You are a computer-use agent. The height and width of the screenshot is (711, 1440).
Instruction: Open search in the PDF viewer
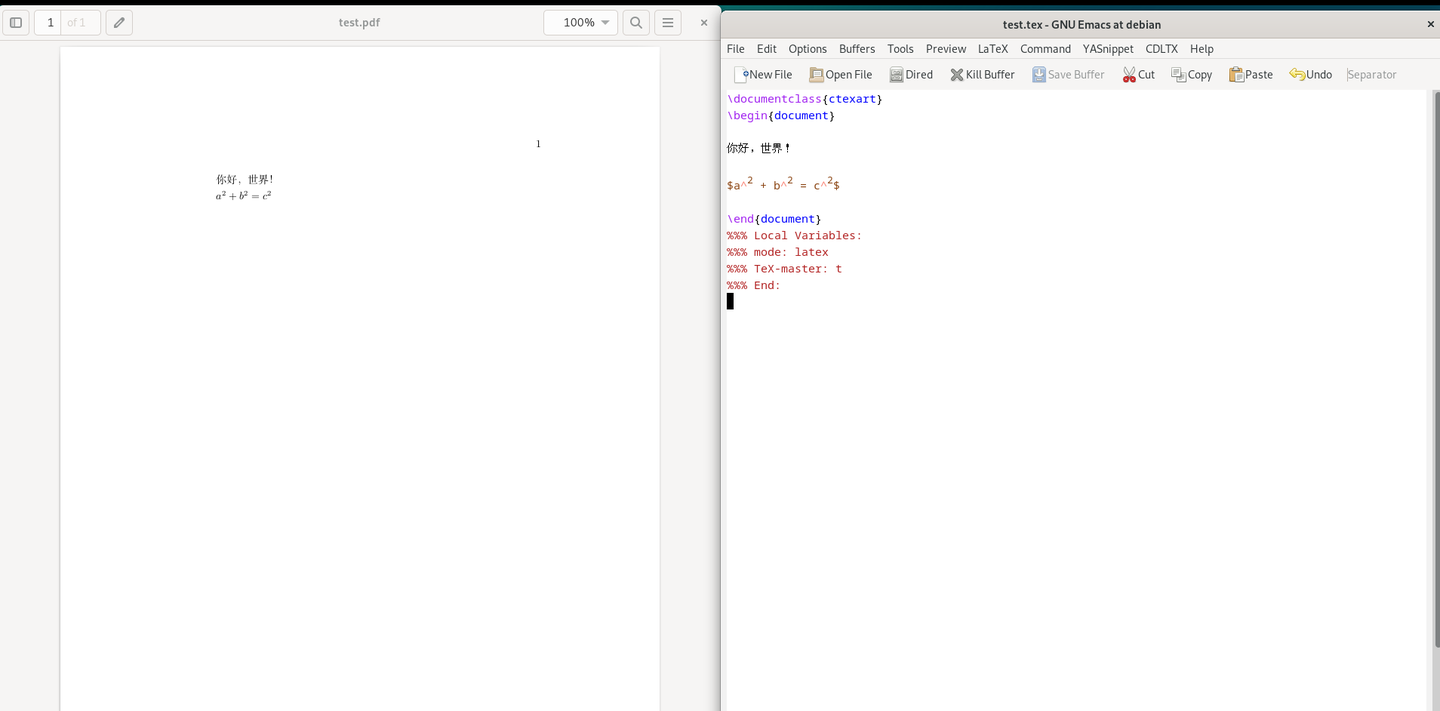pyautogui.click(x=635, y=22)
